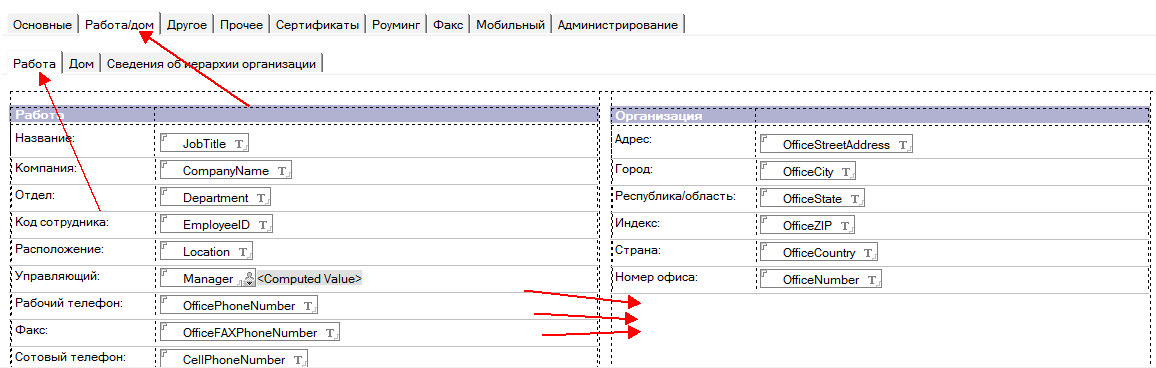This screenshot has height=368, width=1156.
Task: Select the CompanyName field
Action: coord(226,170)
